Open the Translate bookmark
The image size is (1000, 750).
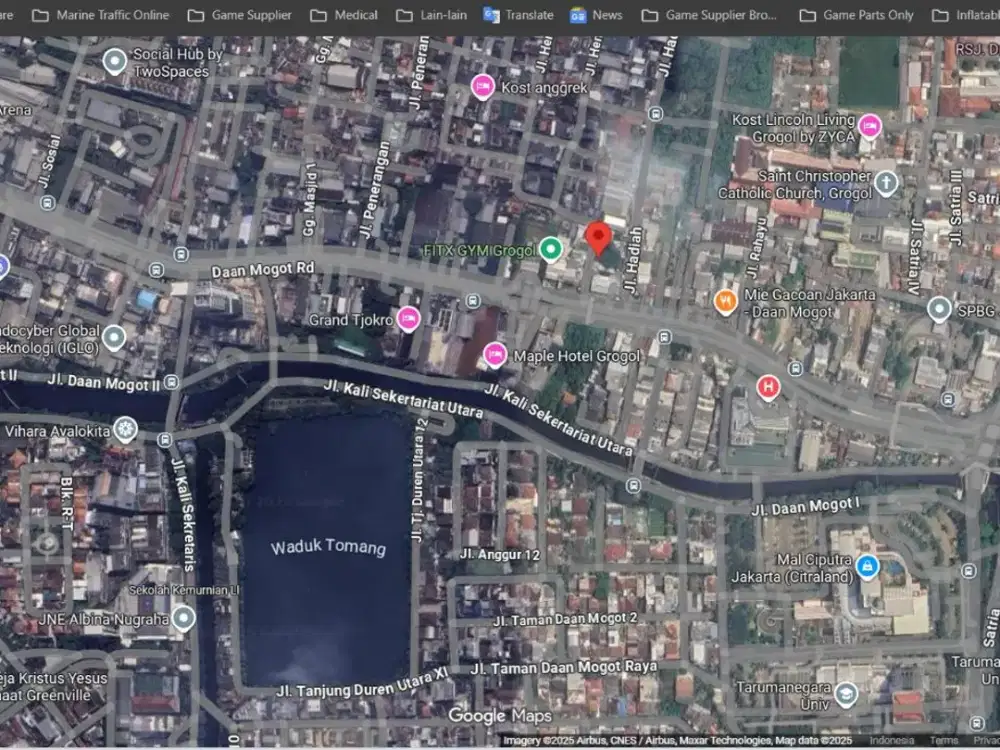click(x=518, y=15)
